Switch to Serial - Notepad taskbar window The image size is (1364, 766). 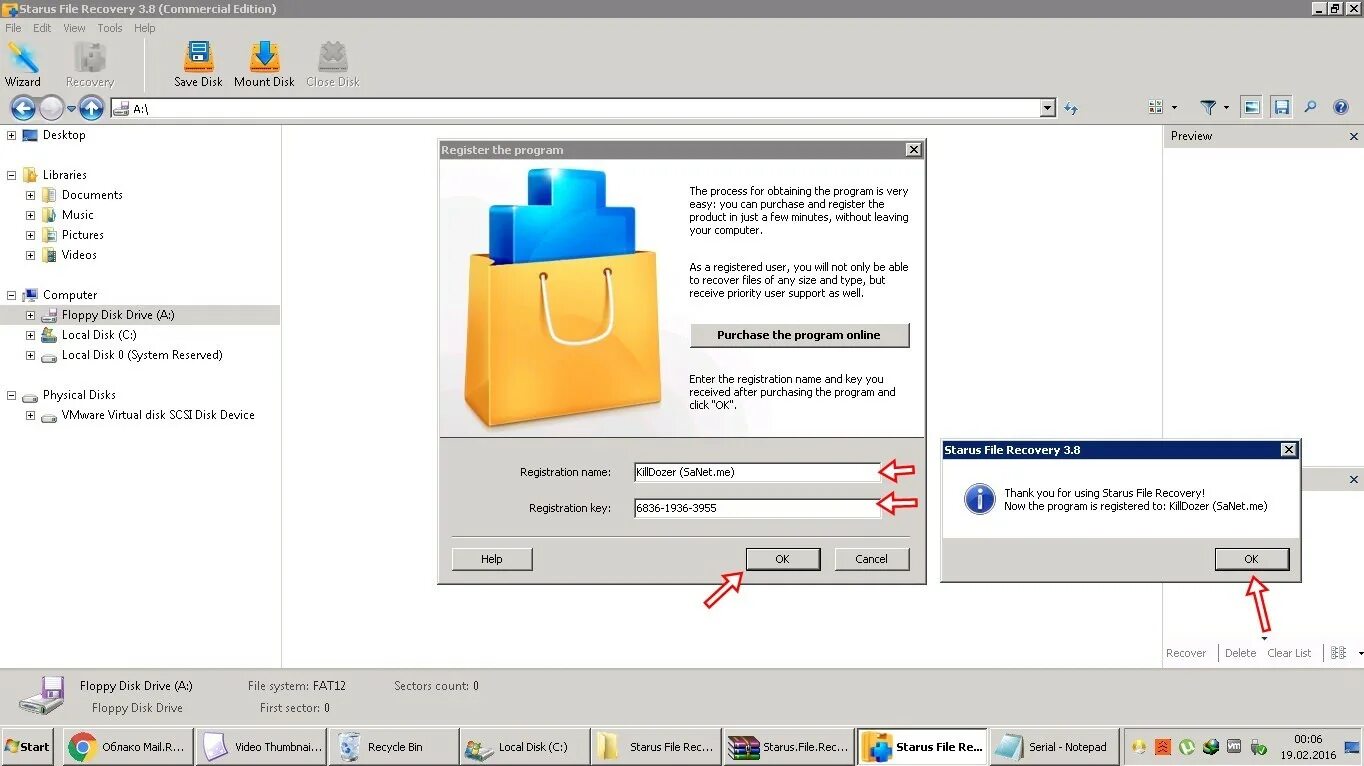[x=1054, y=746]
